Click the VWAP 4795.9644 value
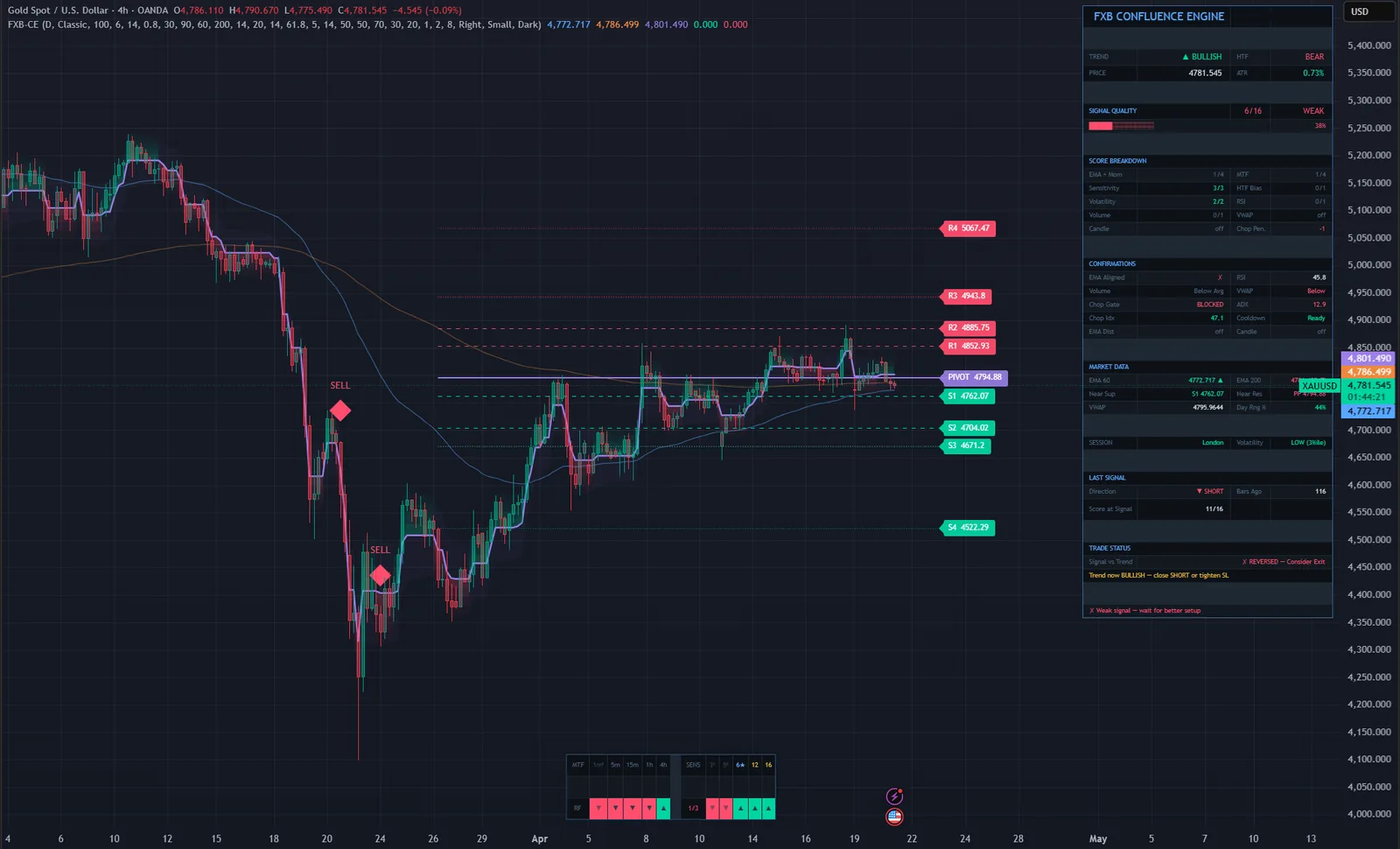The image size is (1400, 849). point(1208,407)
